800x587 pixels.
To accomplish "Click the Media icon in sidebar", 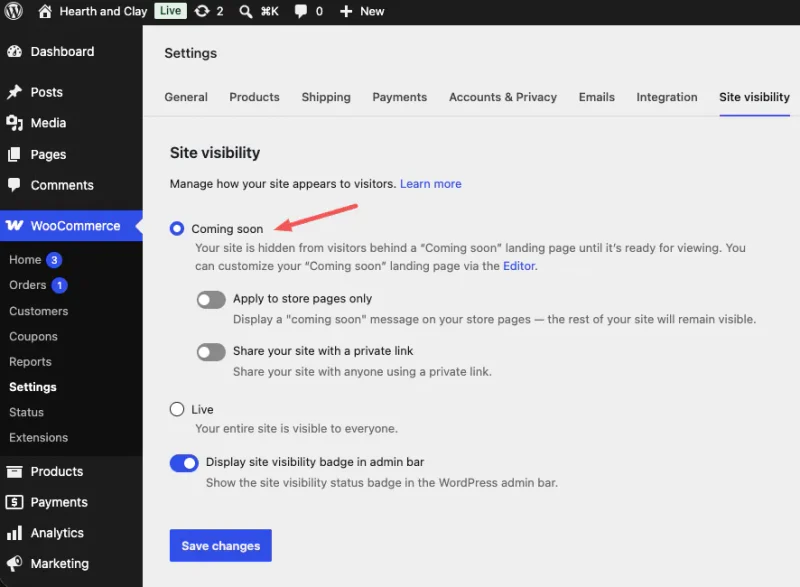I will [14, 123].
